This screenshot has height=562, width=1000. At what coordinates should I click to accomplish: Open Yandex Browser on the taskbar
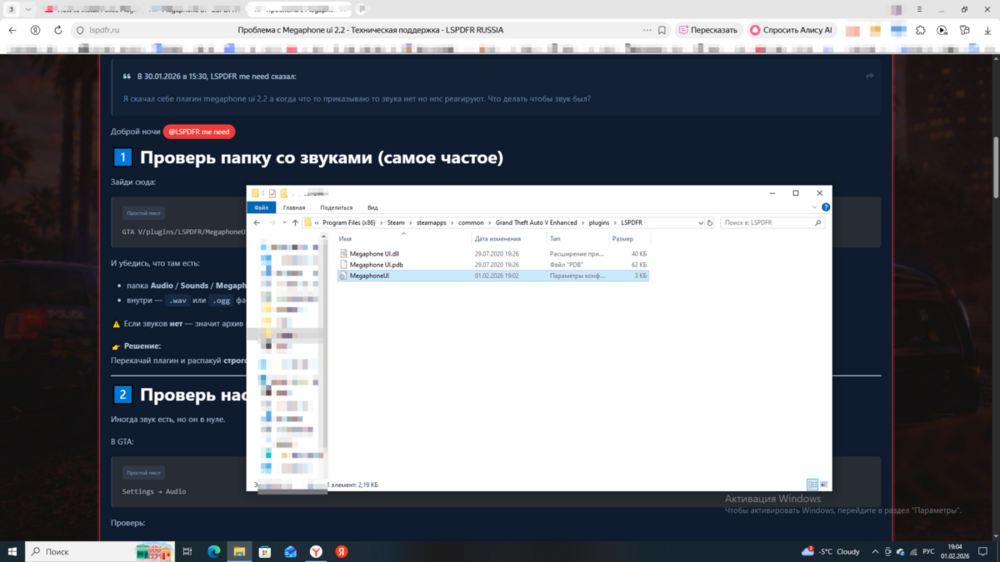(316, 552)
